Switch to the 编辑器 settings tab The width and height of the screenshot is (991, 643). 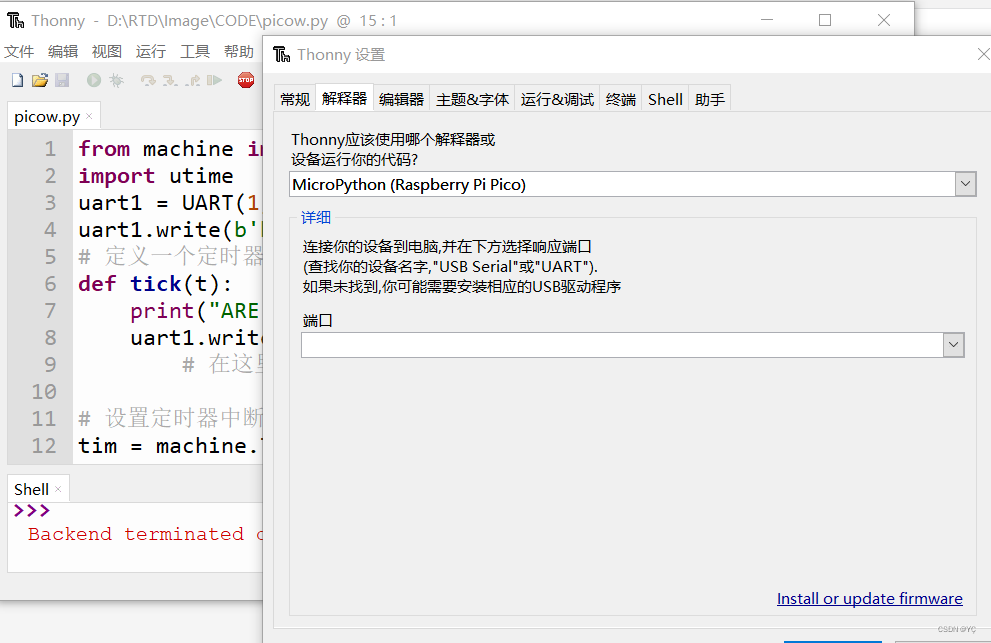point(401,99)
